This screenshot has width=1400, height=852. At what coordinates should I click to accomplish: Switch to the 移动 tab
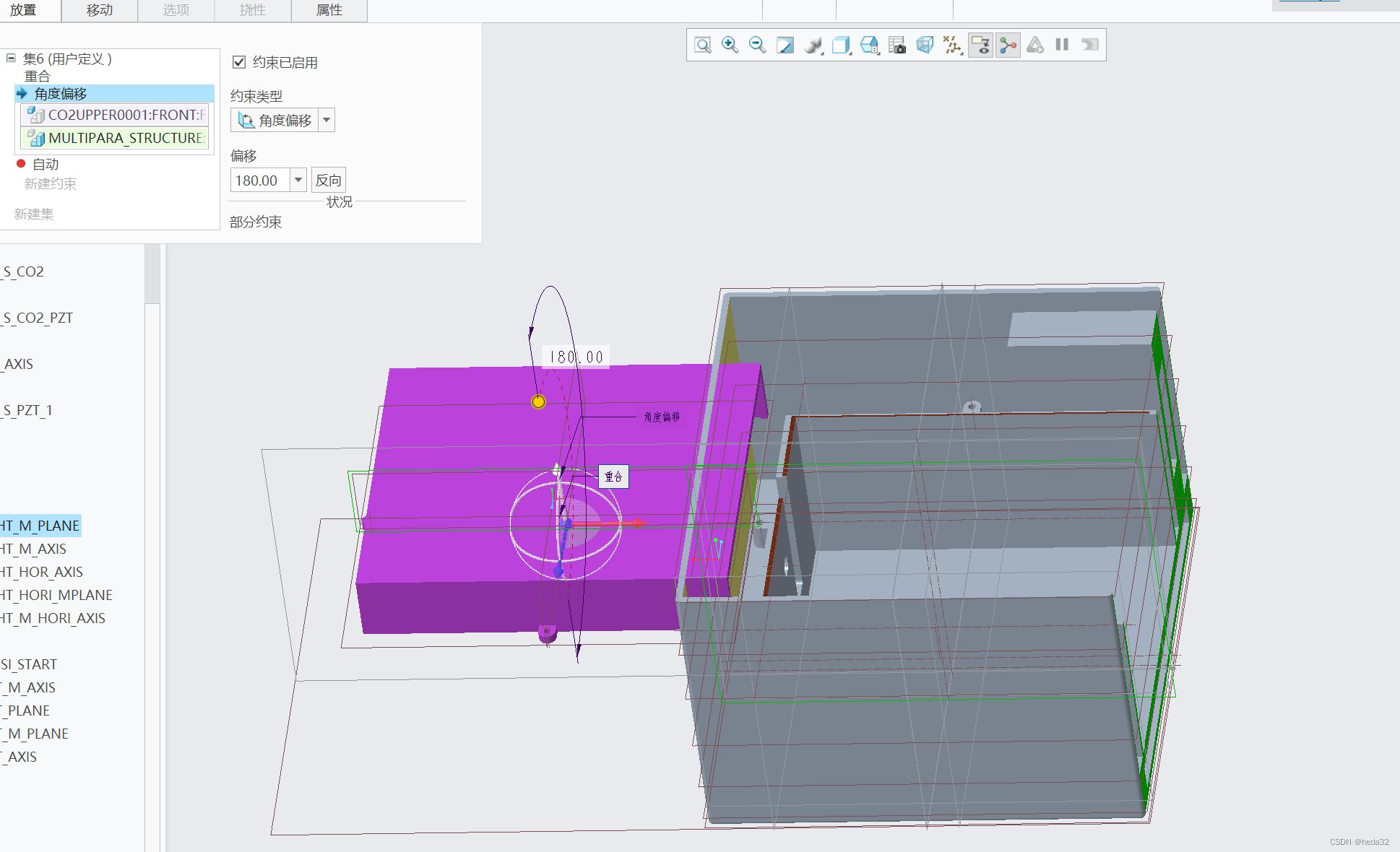[x=100, y=10]
